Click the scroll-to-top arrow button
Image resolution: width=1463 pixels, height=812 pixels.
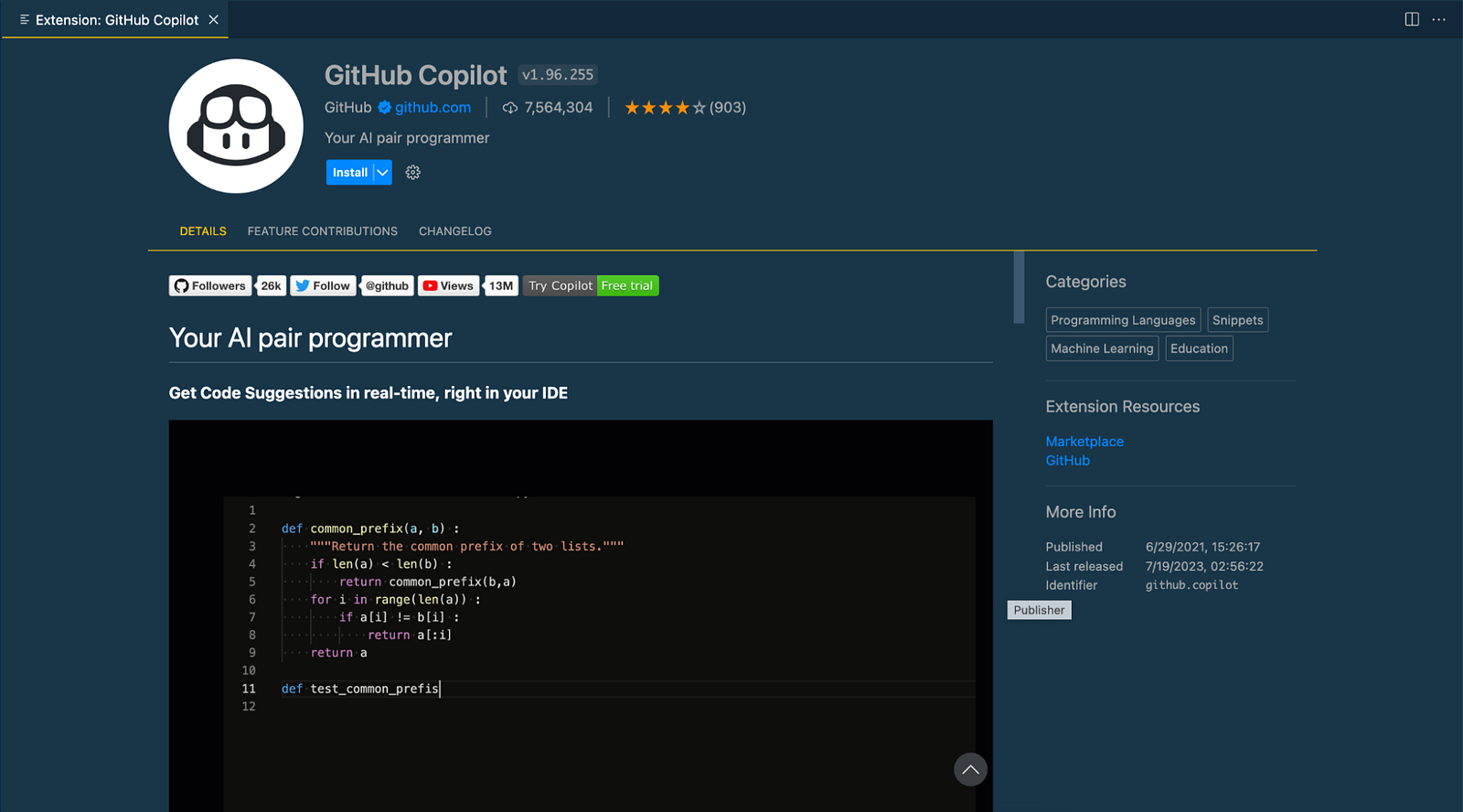click(970, 770)
